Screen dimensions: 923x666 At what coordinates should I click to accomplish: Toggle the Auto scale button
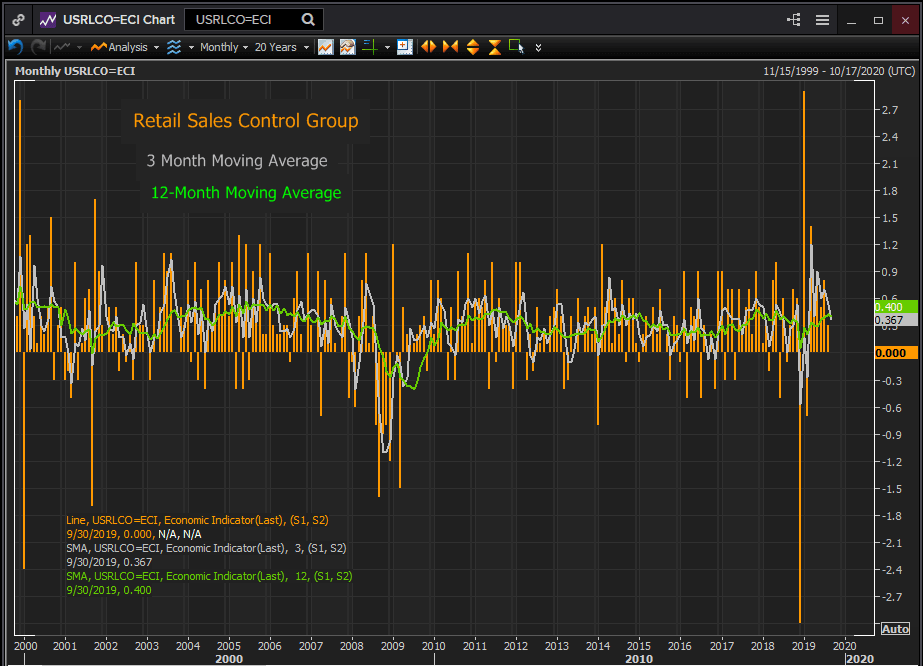894,629
